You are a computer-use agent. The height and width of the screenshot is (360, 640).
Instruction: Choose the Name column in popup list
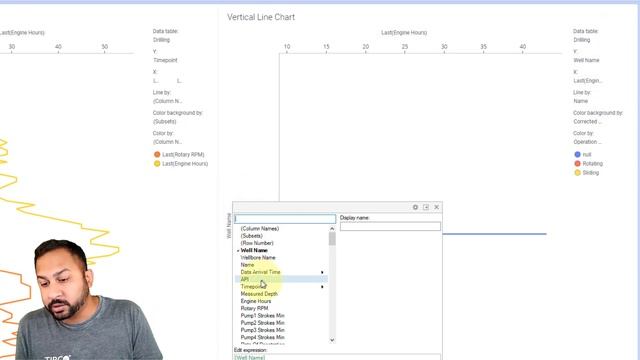pyautogui.click(x=247, y=265)
